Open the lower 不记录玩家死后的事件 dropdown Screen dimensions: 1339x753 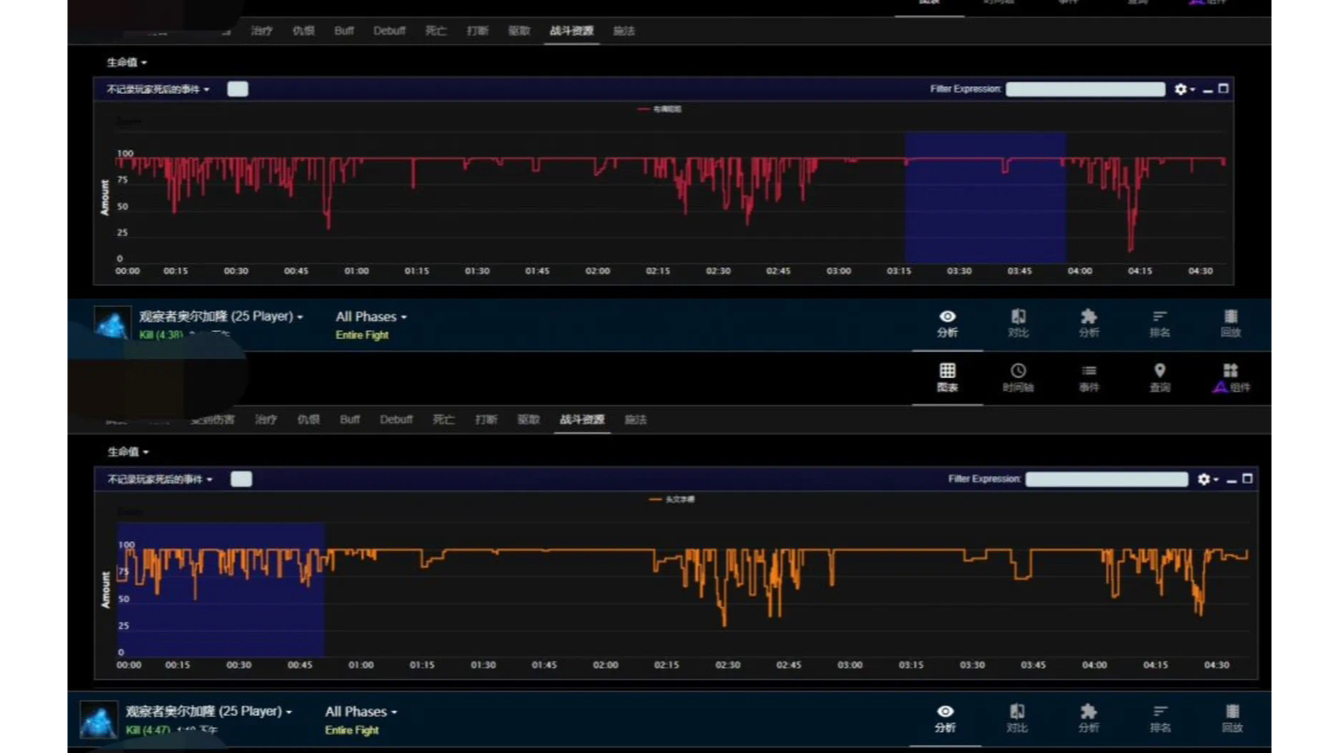pos(160,479)
